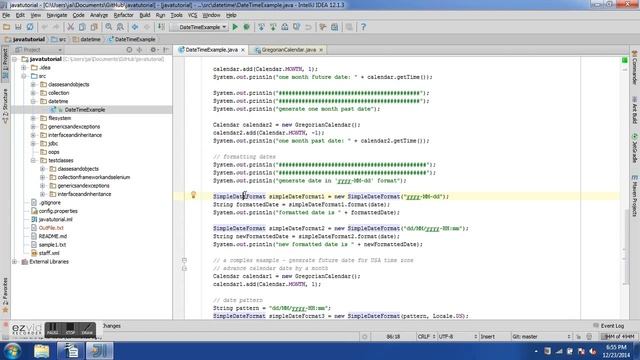Collapse the src folder node
The width and height of the screenshot is (640, 360).
(24, 76)
